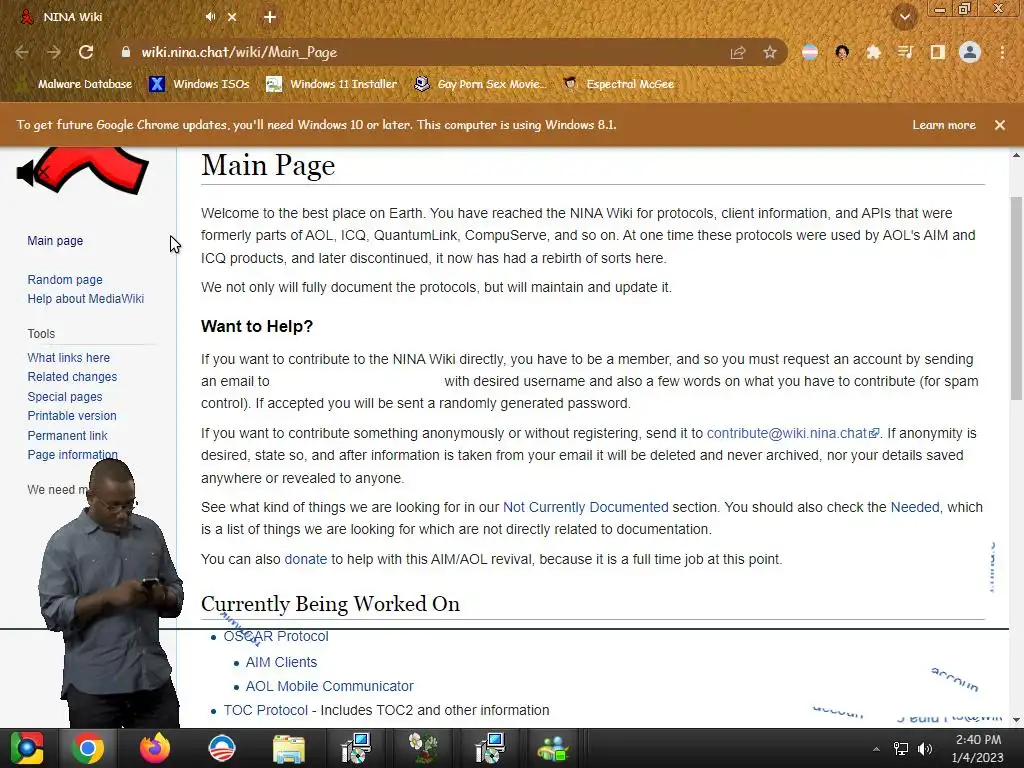Open the tab search dropdown chevron

pyautogui.click(x=905, y=17)
